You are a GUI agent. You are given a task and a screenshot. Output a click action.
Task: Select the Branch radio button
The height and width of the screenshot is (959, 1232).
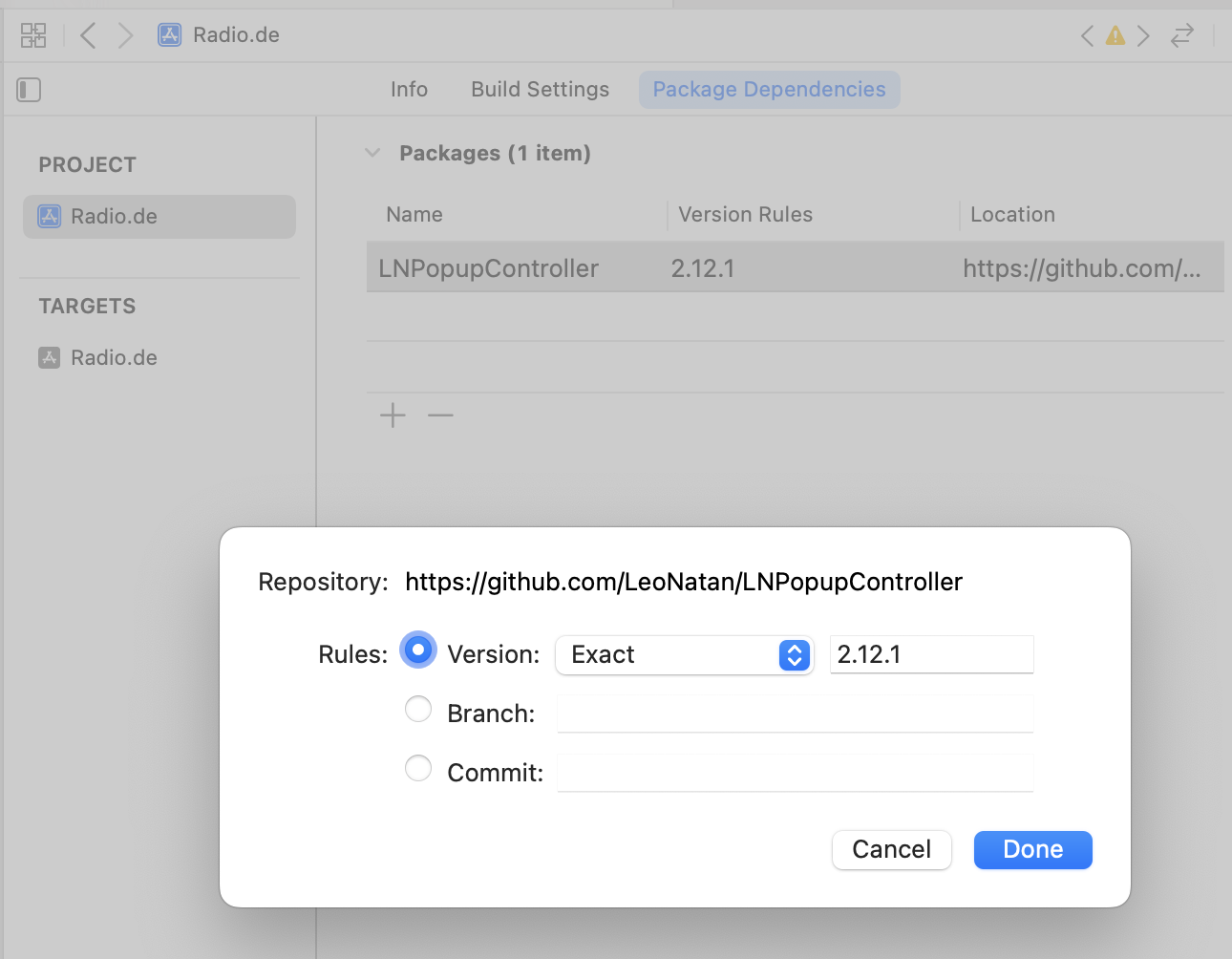coord(418,709)
